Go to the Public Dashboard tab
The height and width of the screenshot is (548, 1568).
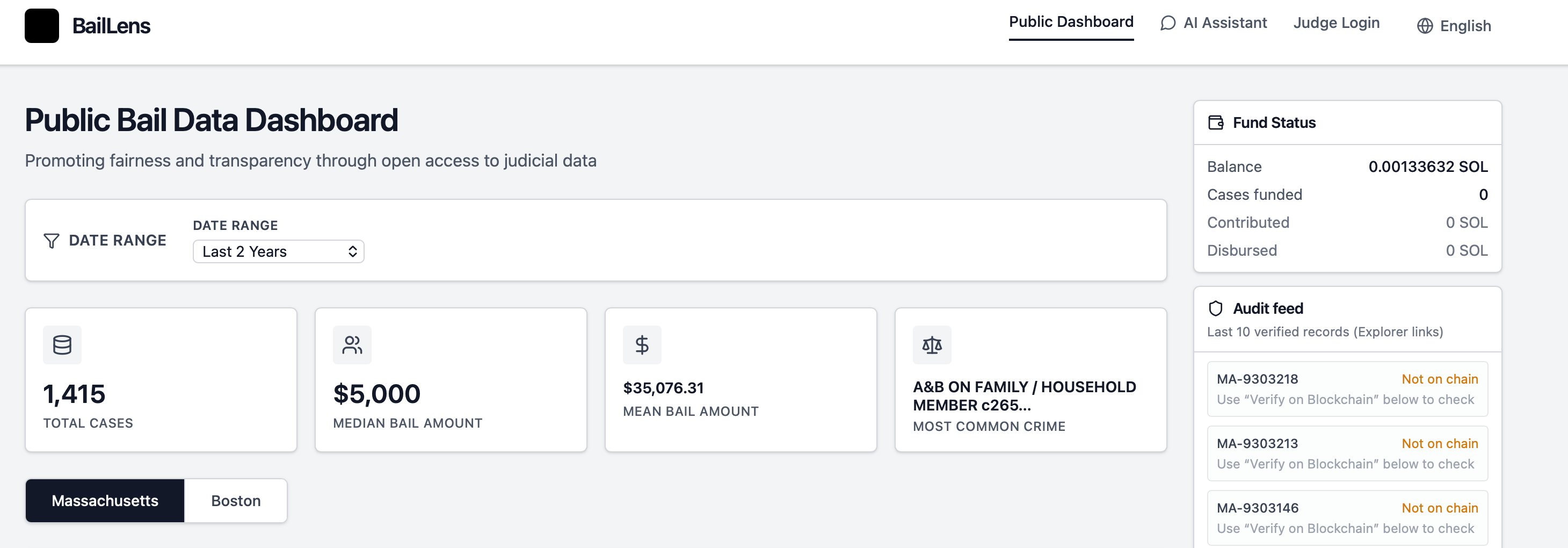[1071, 22]
